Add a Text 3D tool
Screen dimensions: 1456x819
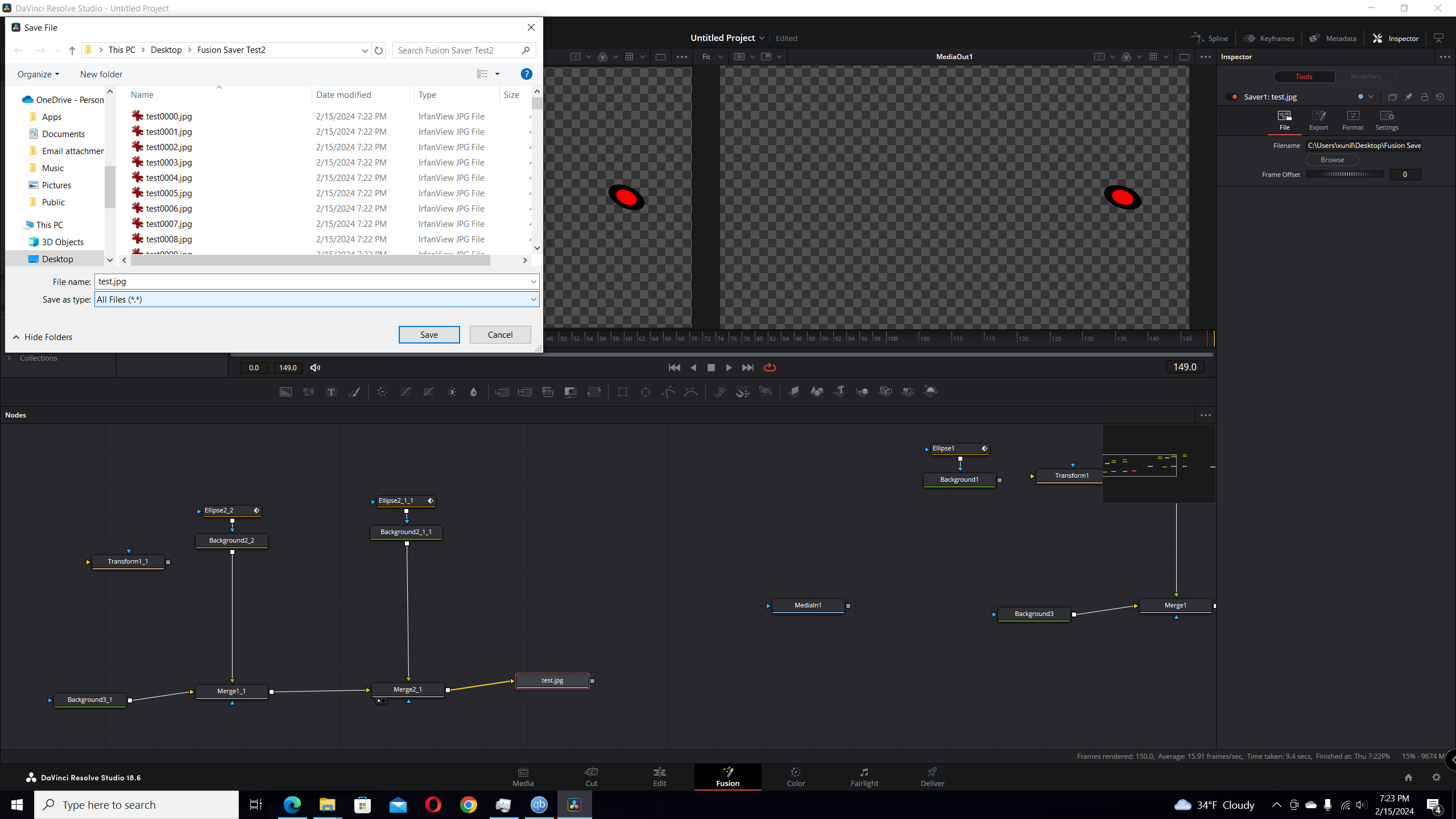(x=839, y=392)
